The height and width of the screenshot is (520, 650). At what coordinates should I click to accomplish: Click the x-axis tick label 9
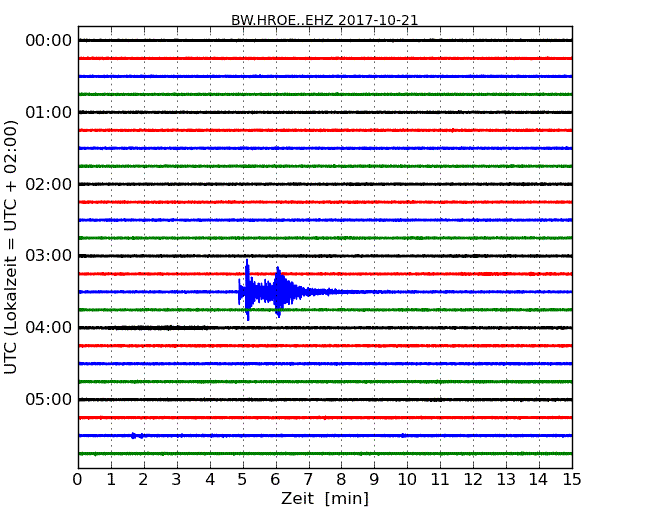pos(374,480)
